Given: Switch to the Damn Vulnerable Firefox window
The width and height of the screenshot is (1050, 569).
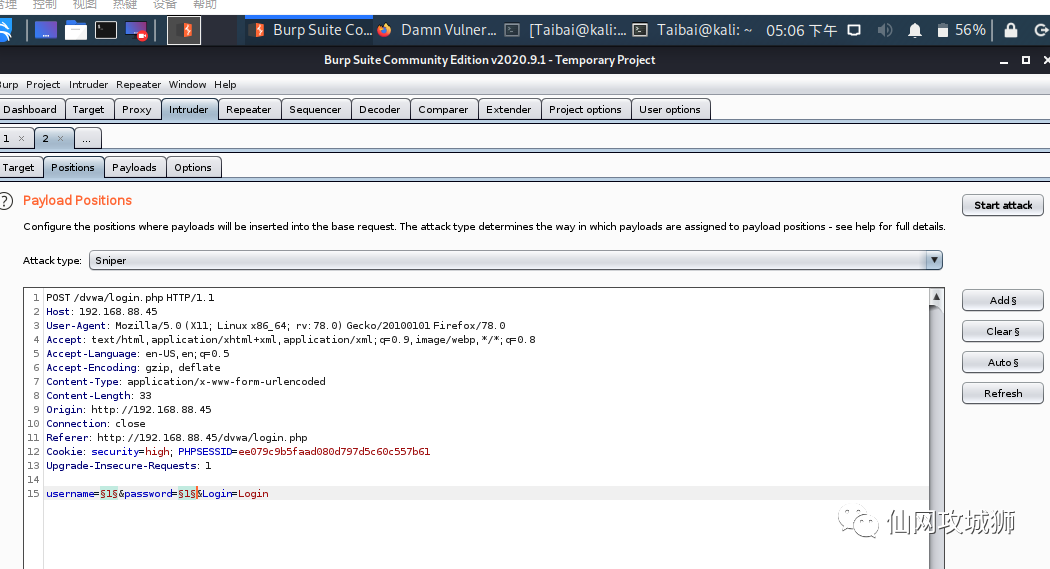Looking at the screenshot, I should [437, 30].
